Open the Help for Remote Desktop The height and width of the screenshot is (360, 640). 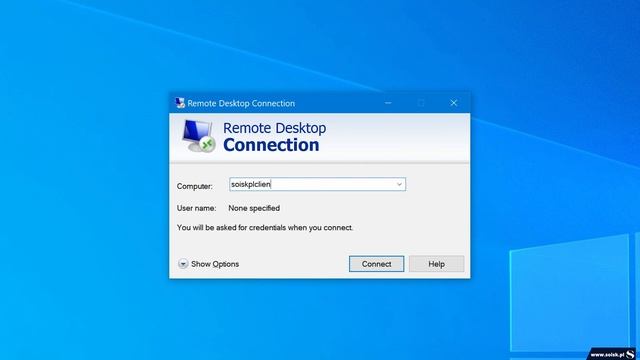tap(436, 264)
